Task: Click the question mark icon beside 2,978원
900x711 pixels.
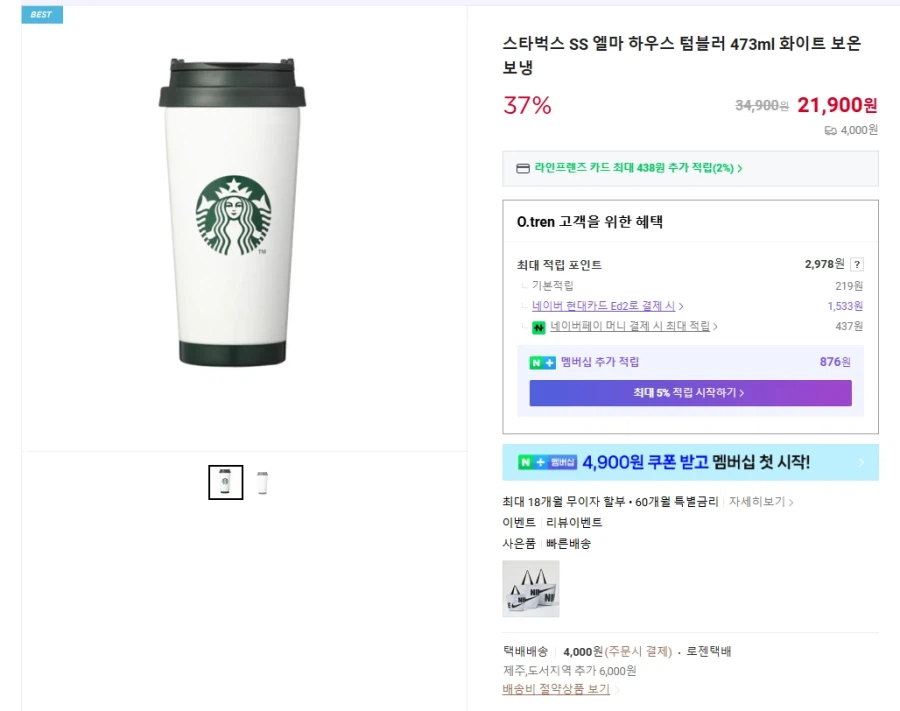Action: (x=857, y=264)
